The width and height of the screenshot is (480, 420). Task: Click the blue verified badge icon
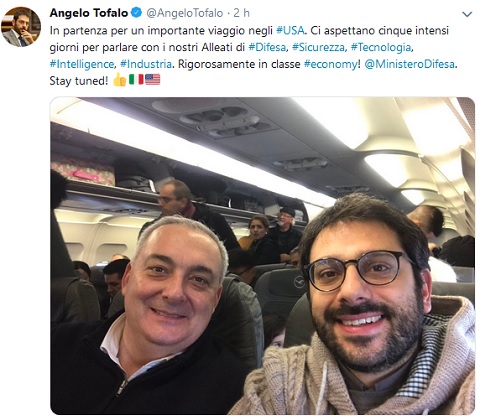(x=137, y=13)
